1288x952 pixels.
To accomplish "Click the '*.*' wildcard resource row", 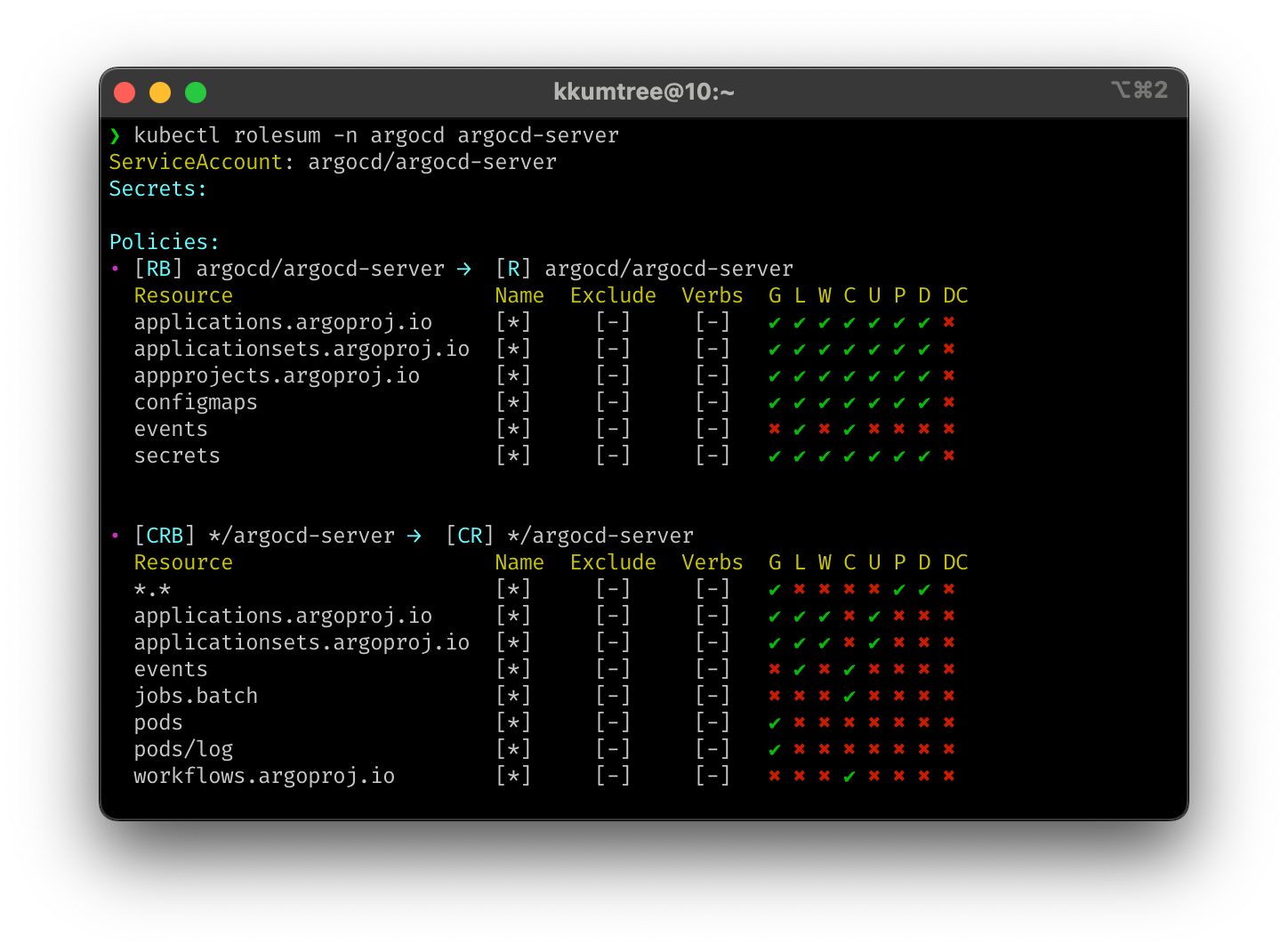I will 152,589.
